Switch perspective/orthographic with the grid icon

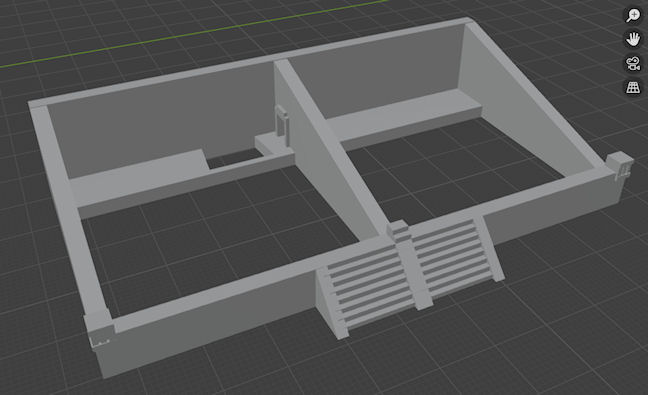pyautogui.click(x=633, y=88)
